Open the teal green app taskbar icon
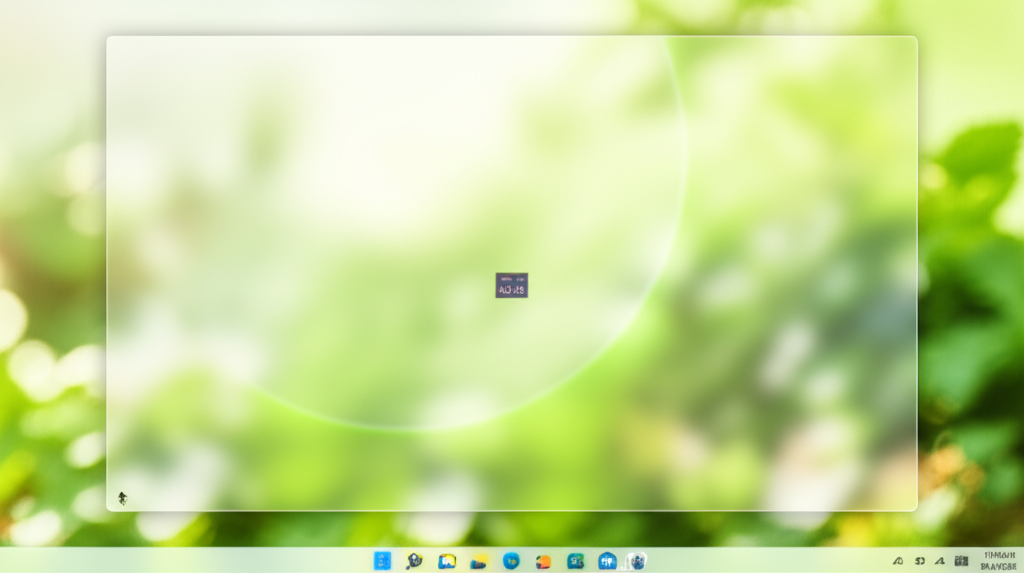The height and width of the screenshot is (573, 1024). [575, 561]
